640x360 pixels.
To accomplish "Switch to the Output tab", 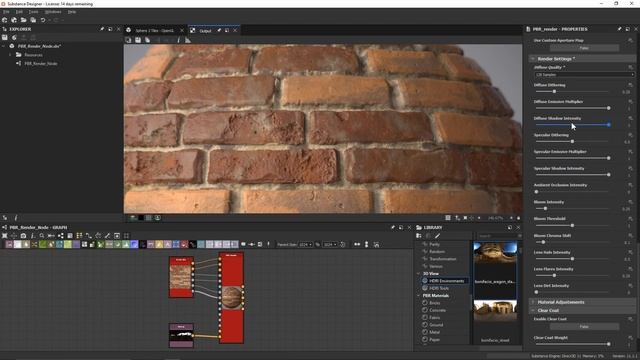I will (205, 31).
